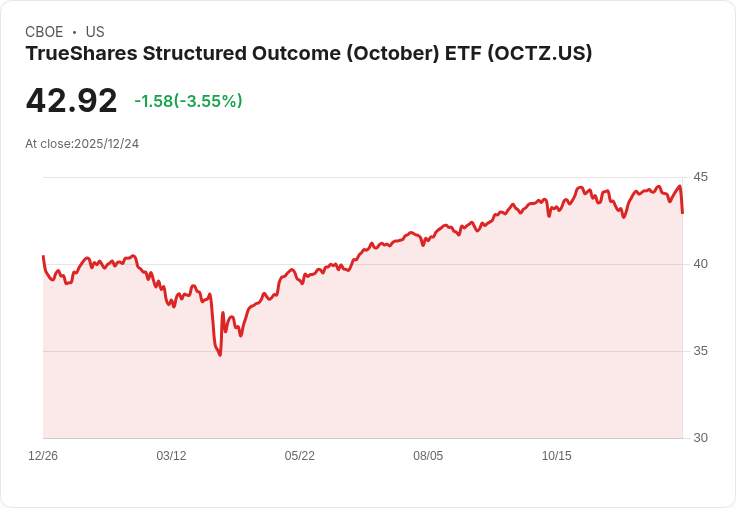Select the 05/22 date axis label

(299, 455)
